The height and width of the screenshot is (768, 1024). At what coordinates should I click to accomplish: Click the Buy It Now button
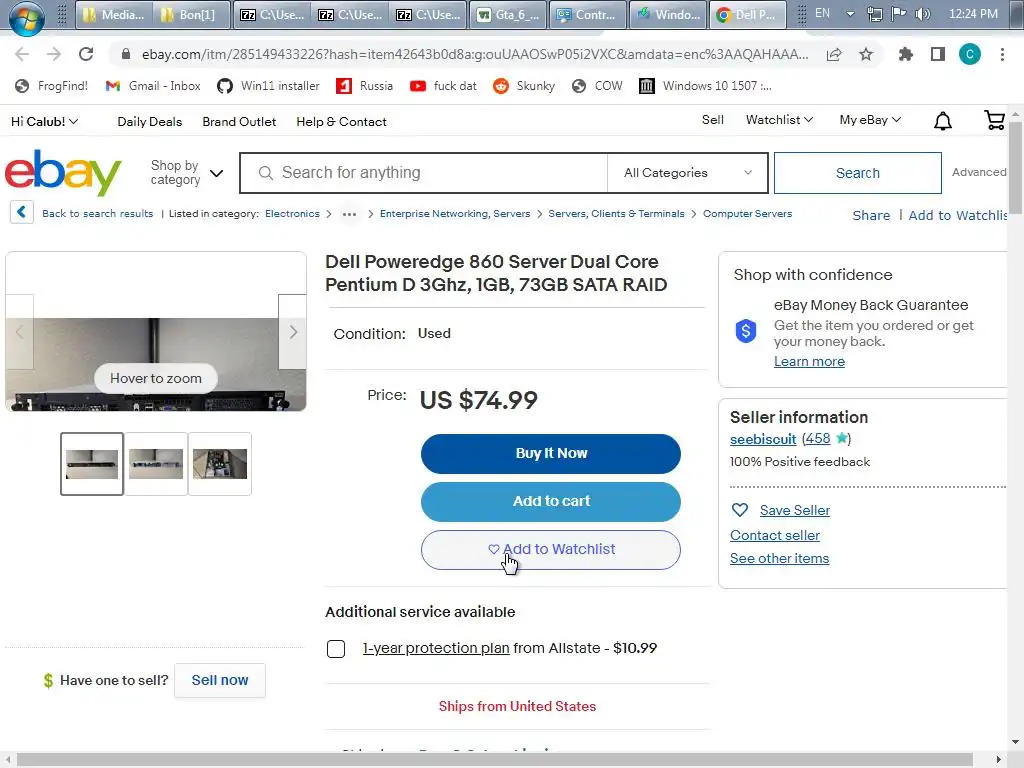(551, 453)
